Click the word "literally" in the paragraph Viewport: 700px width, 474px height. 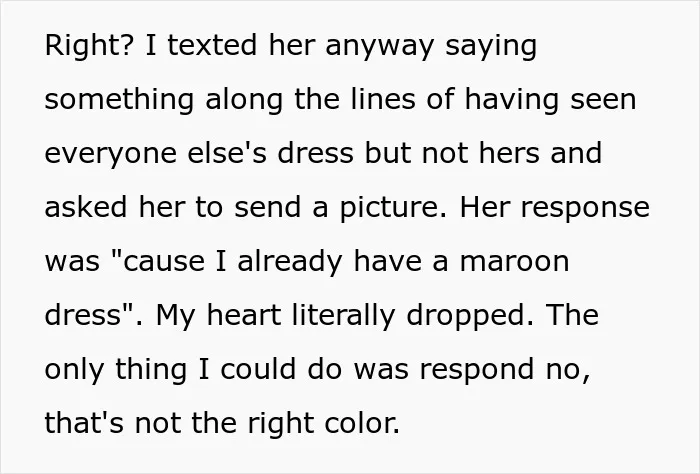(x=343, y=316)
